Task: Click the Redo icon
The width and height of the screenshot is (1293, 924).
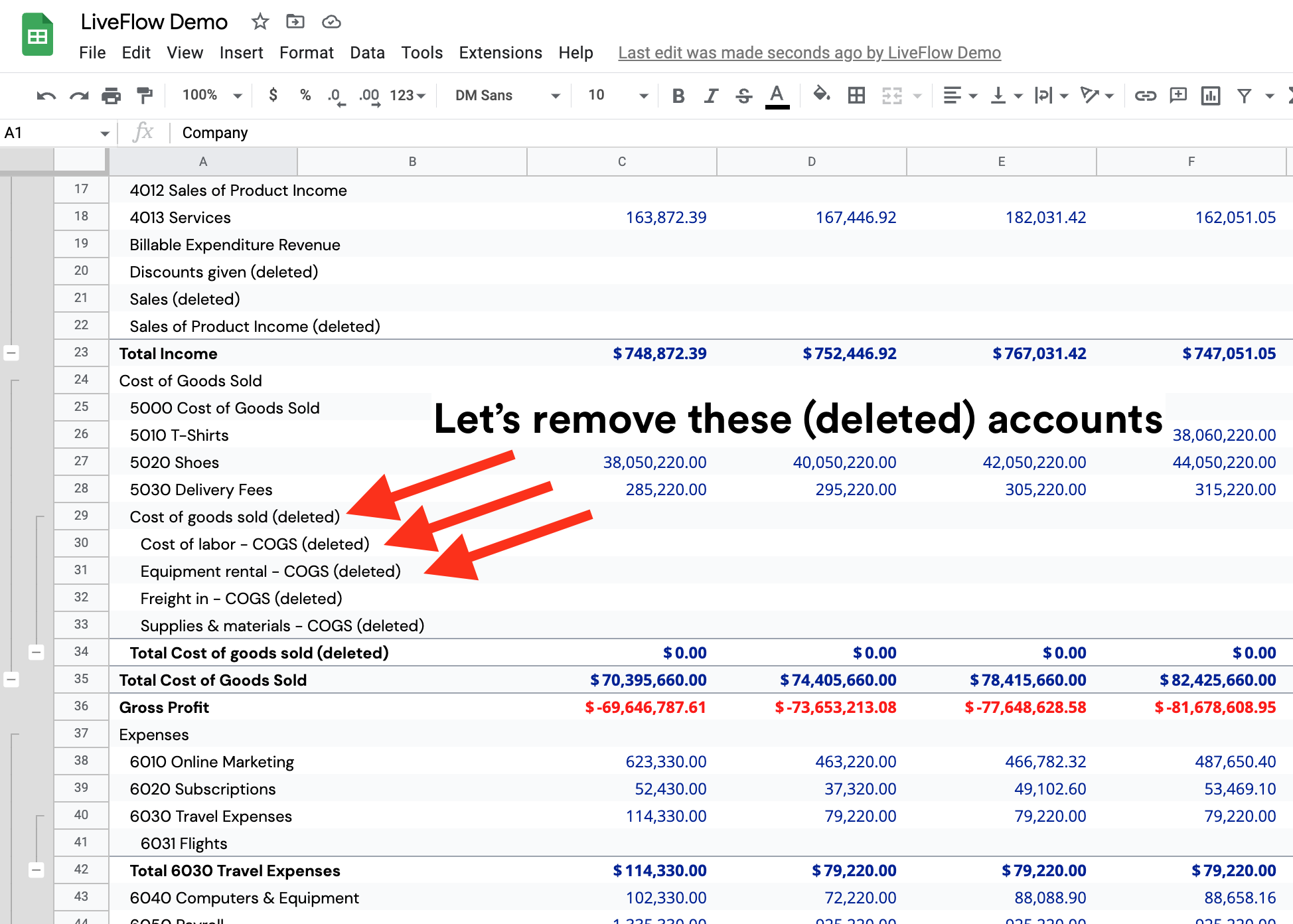Action: (79, 96)
